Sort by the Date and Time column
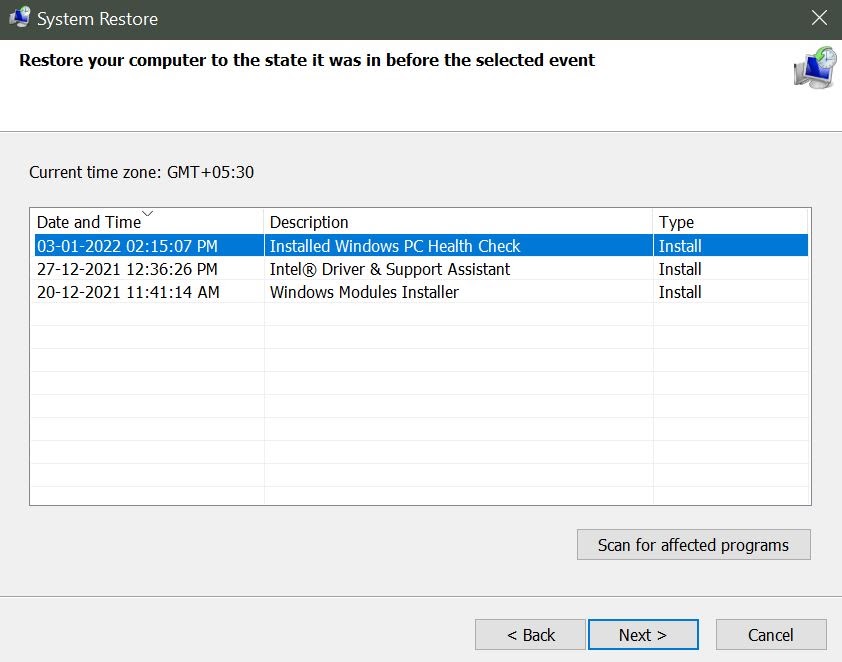The height and width of the screenshot is (662, 842). pos(147,222)
